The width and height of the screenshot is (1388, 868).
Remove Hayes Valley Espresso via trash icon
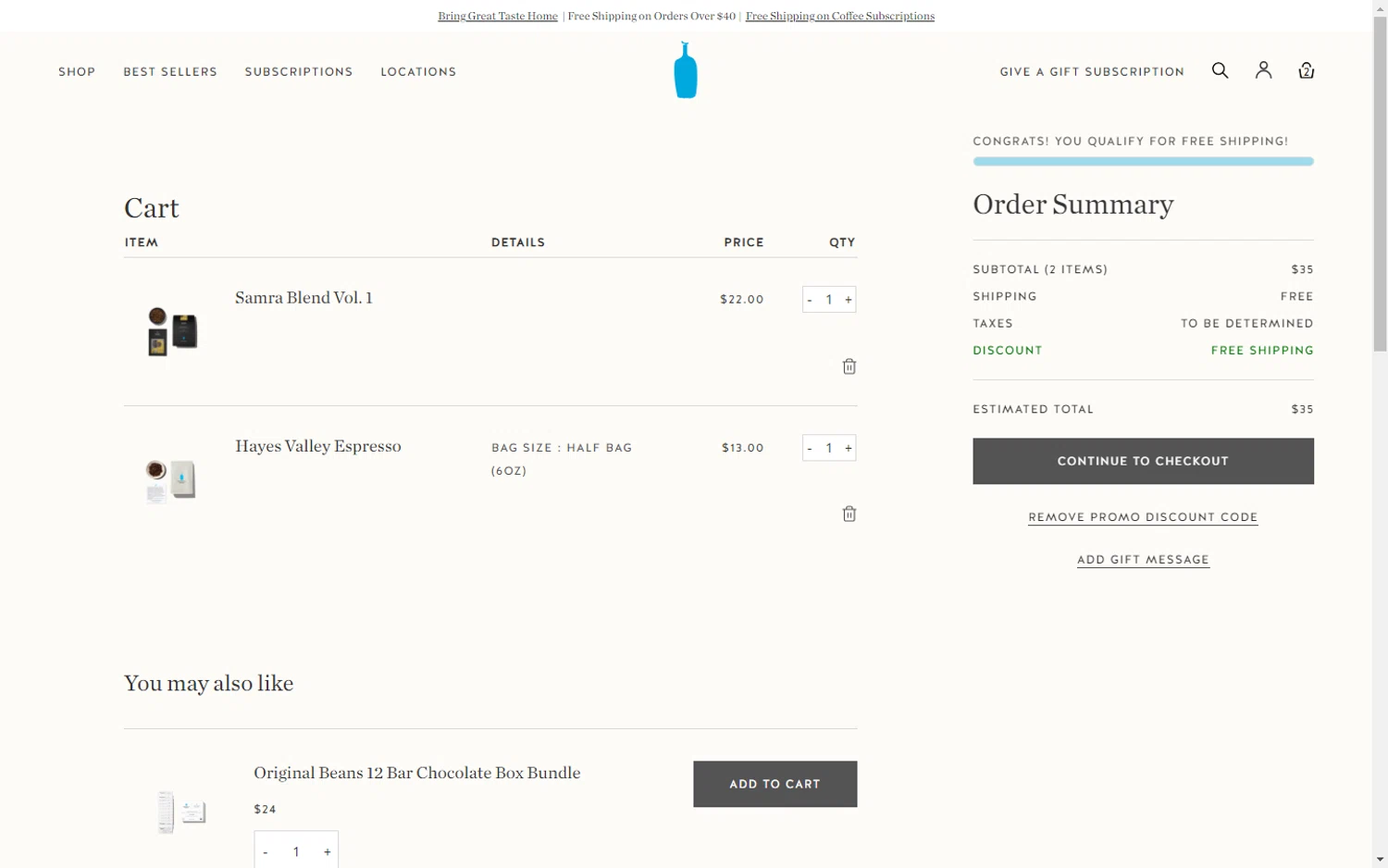tap(849, 514)
